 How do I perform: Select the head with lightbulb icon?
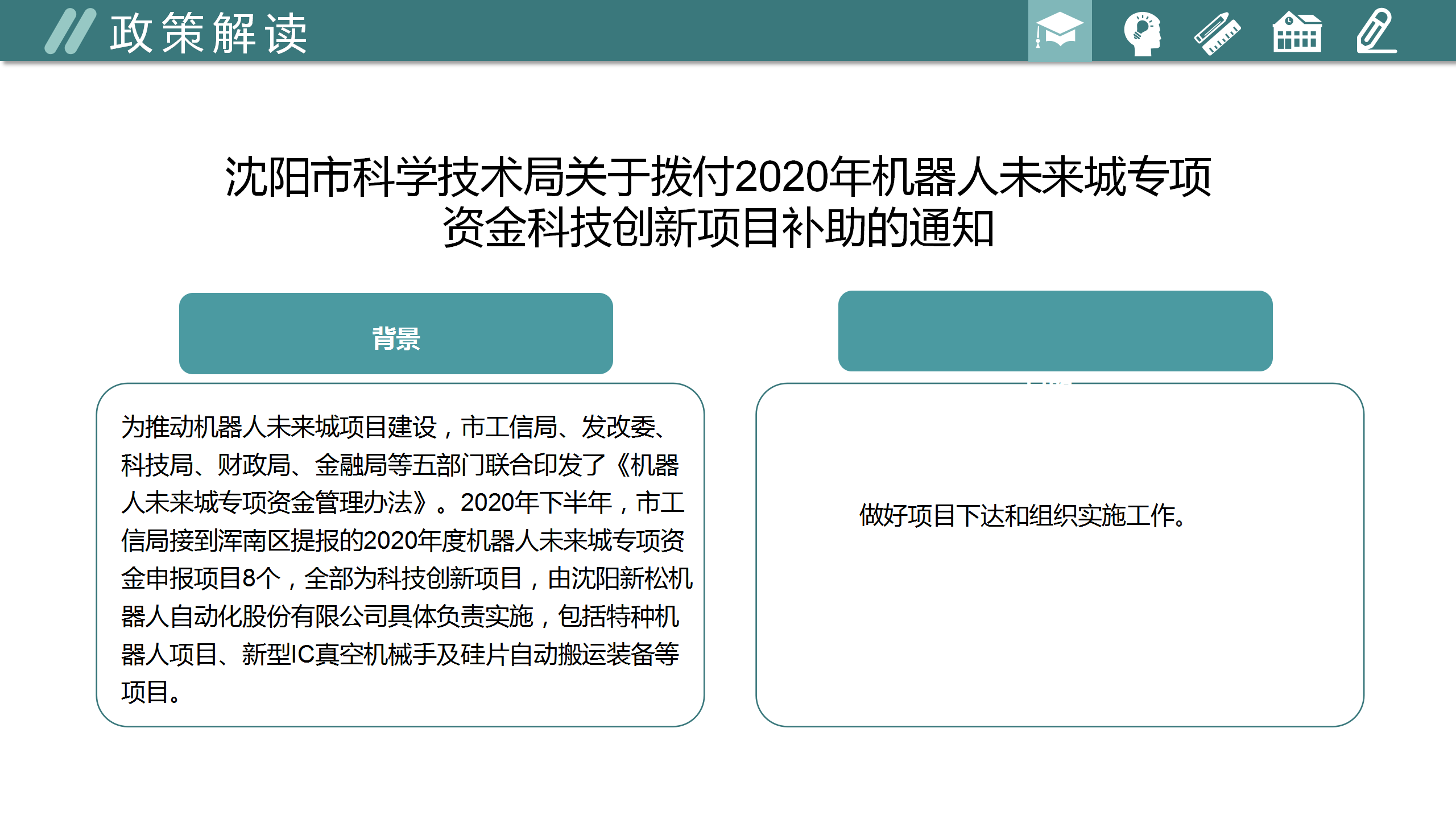pyautogui.click(x=1142, y=33)
